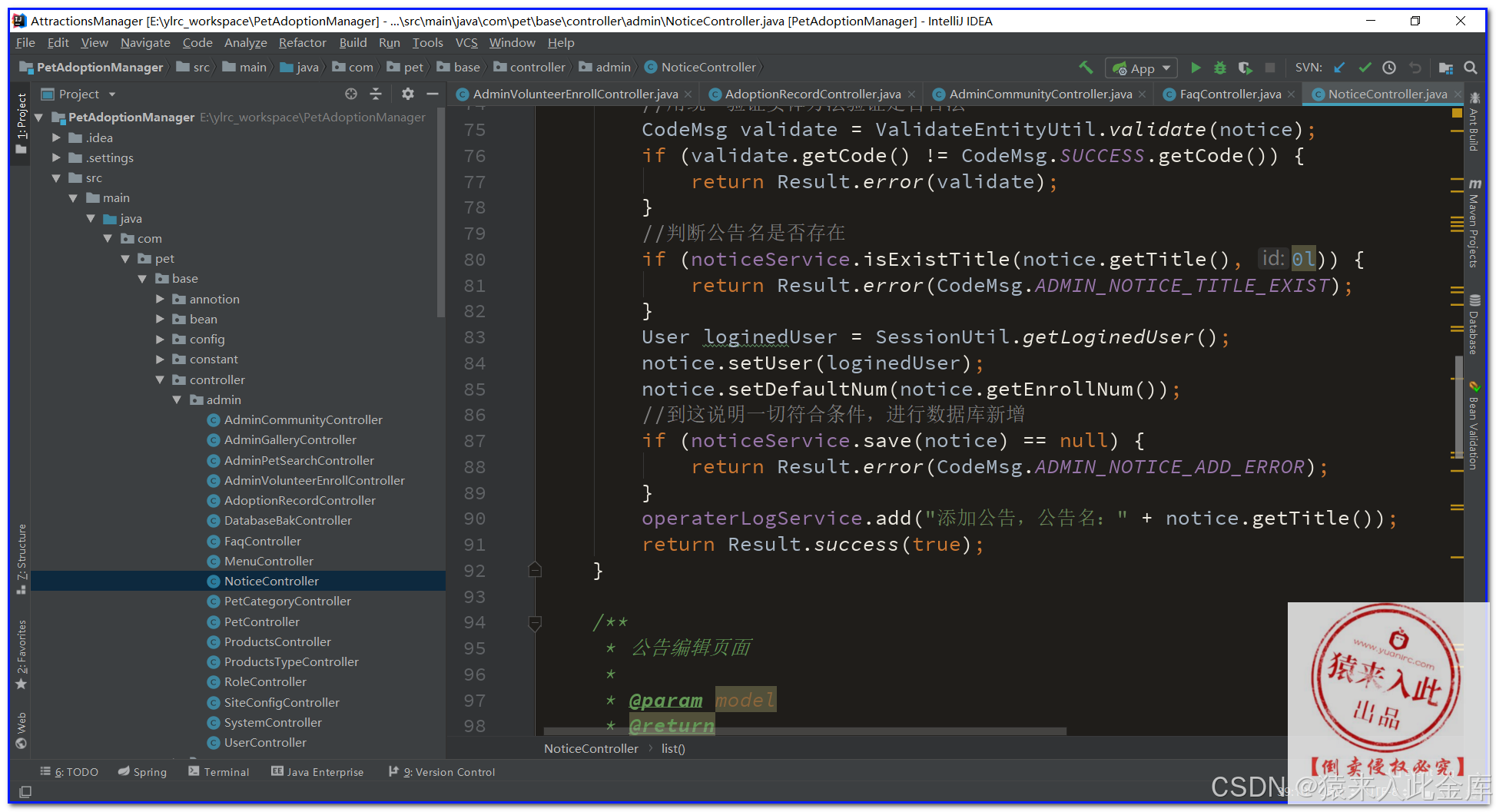This screenshot has width=1496, height=812.
Task: Toggle the Bean Validation tool window
Action: tap(1474, 425)
